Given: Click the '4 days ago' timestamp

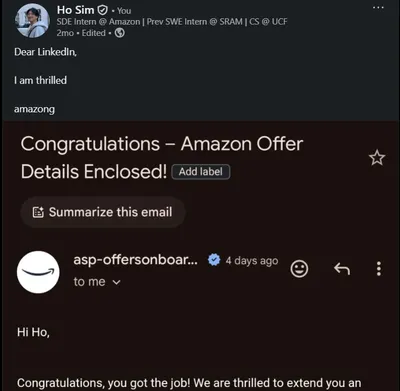Looking at the screenshot, I should click(252, 261).
